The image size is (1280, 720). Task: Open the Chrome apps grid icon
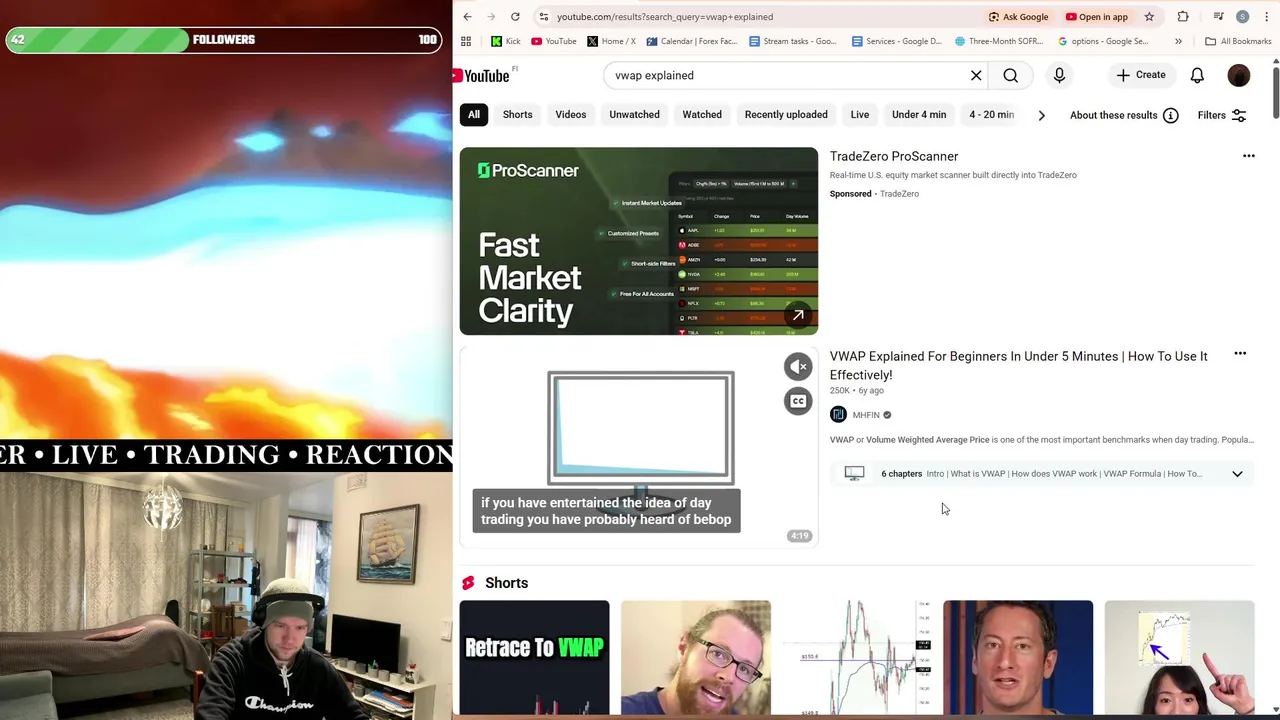coord(466,41)
